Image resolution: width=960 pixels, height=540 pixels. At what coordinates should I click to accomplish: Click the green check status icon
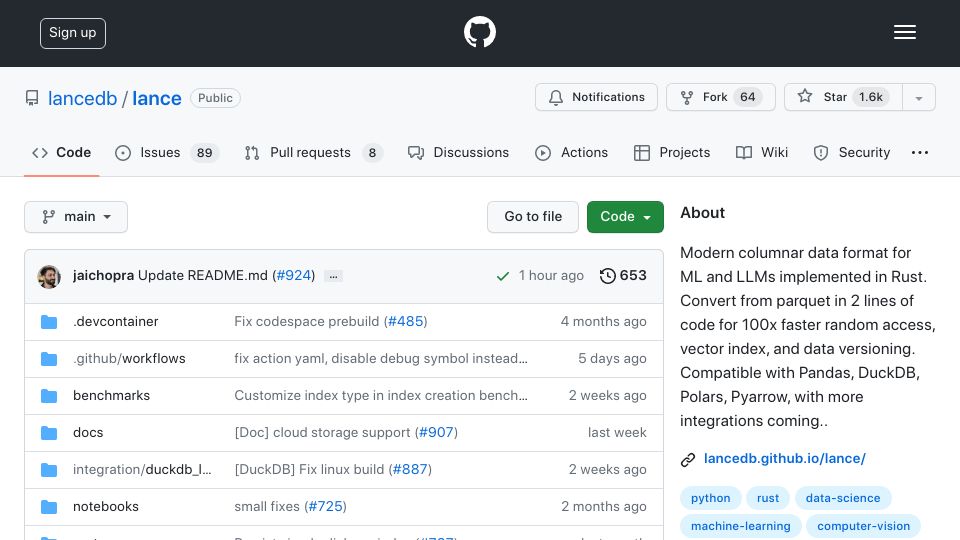503,276
